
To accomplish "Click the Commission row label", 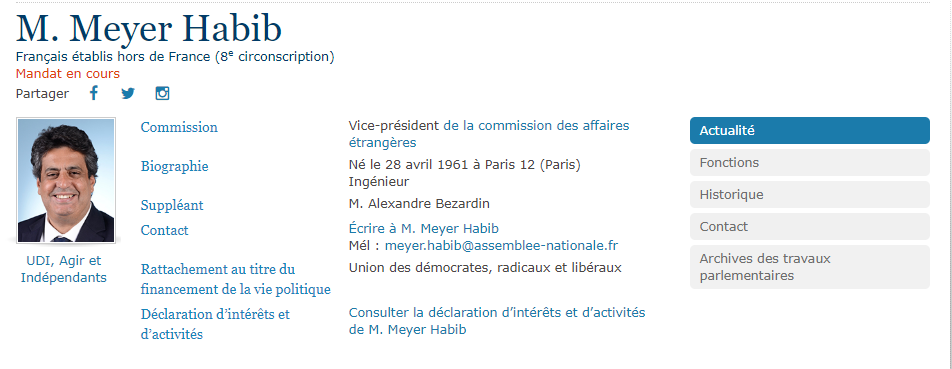I will 179,127.
